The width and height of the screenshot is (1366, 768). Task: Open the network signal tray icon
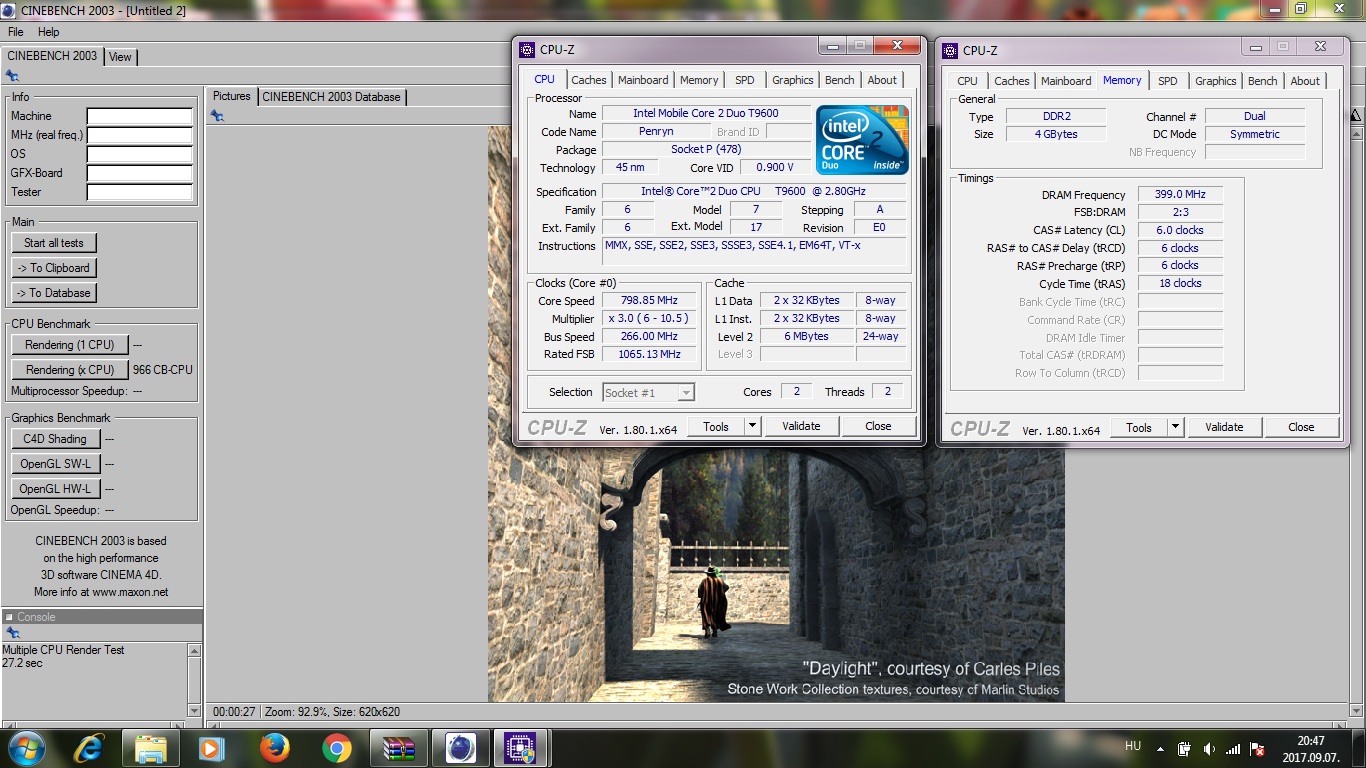pos(1233,748)
